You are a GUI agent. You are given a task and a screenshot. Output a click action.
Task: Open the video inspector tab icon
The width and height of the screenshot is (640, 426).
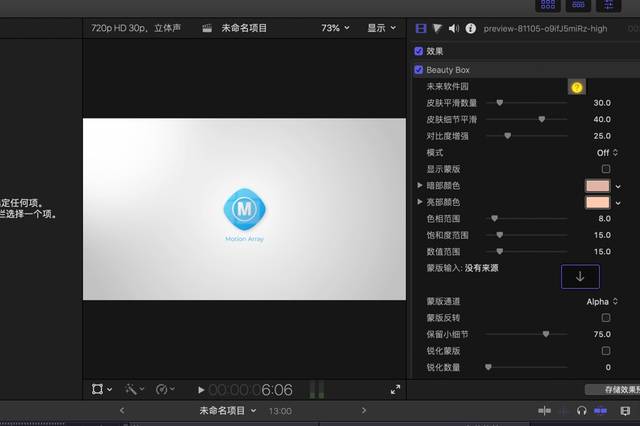coord(421,28)
